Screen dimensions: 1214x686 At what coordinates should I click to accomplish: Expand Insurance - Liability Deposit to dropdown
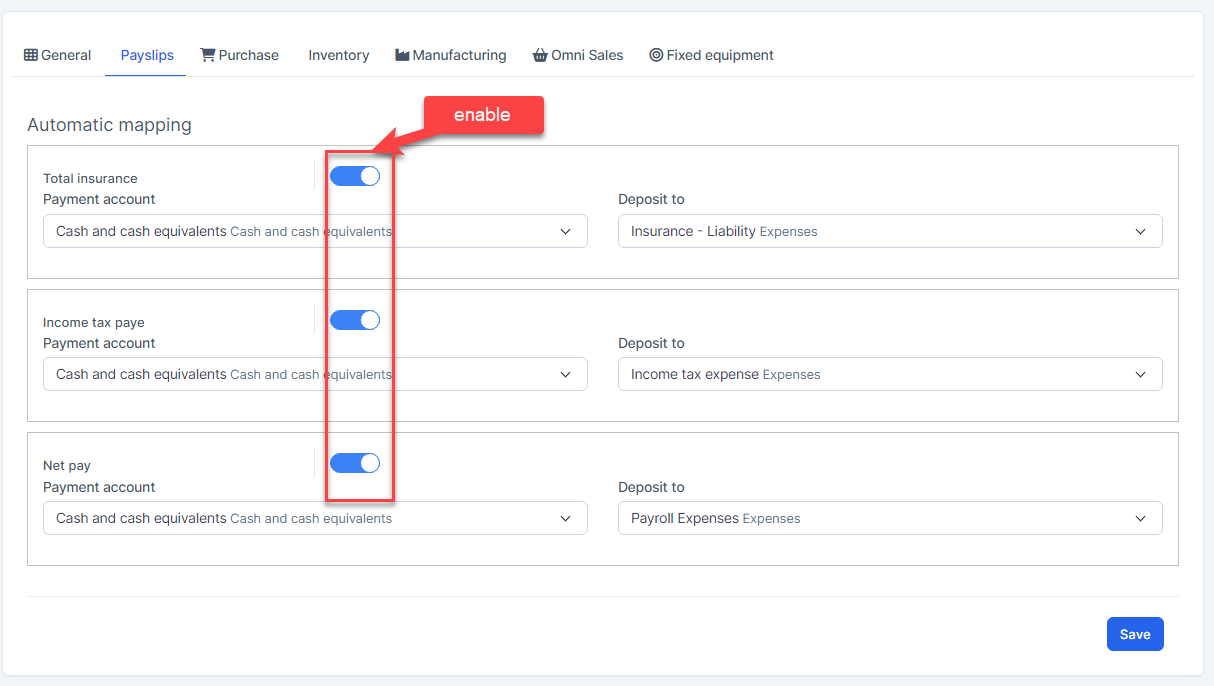(889, 231)
